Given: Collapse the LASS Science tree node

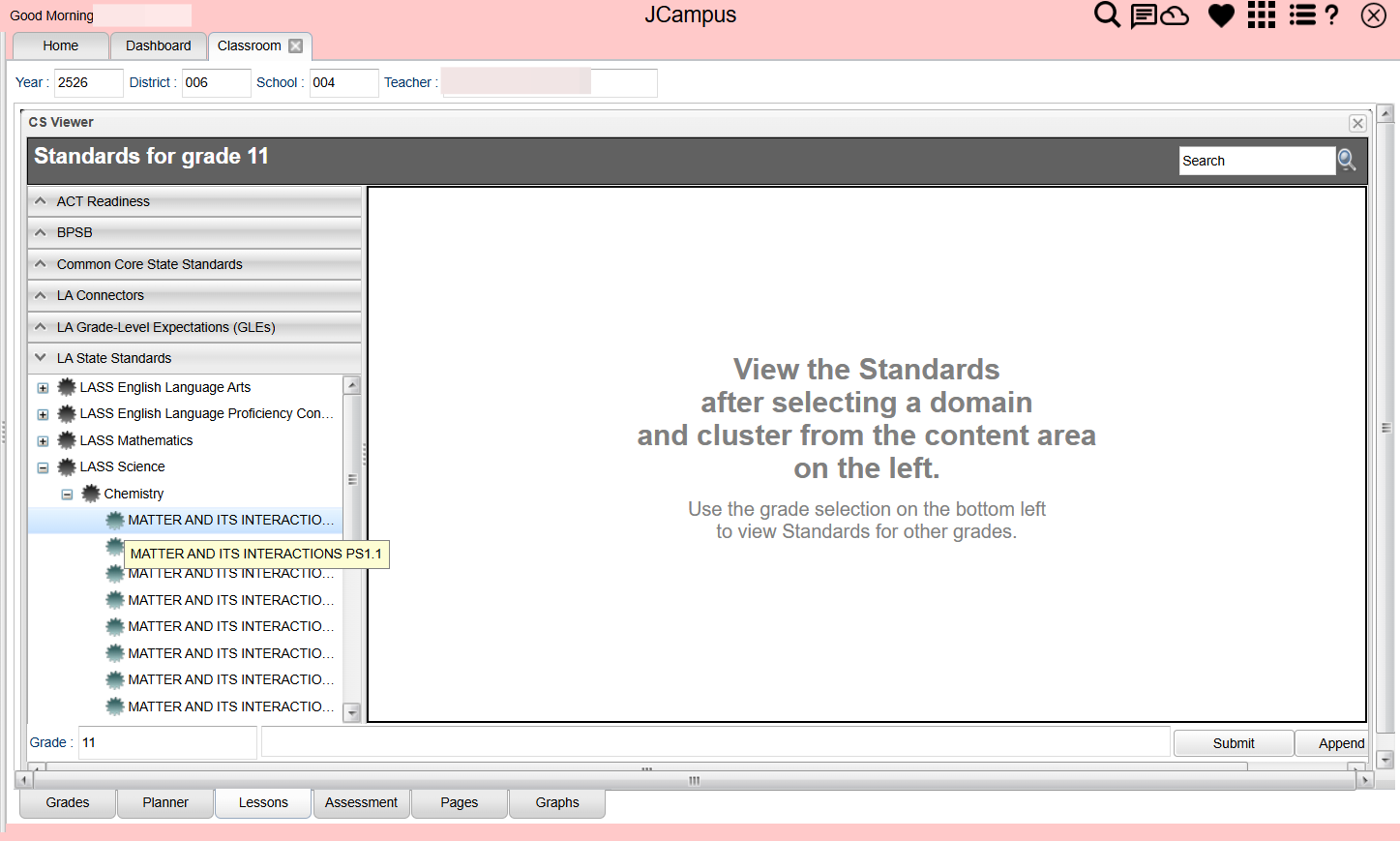Looking at the screenshot, I should click(x=43, y=467).
